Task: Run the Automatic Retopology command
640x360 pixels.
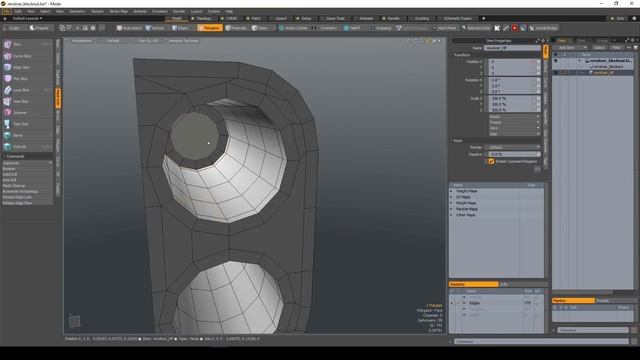Action: point(27,191)
